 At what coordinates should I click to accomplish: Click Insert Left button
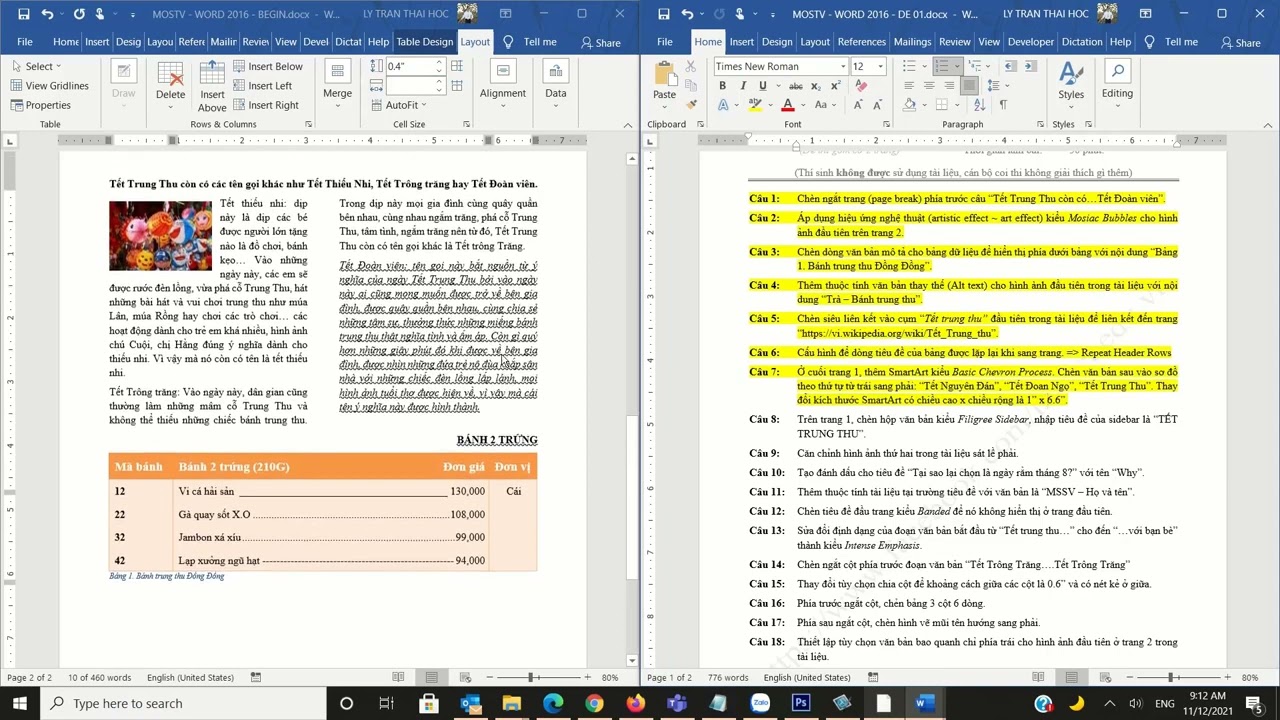(x=262, y=86)
